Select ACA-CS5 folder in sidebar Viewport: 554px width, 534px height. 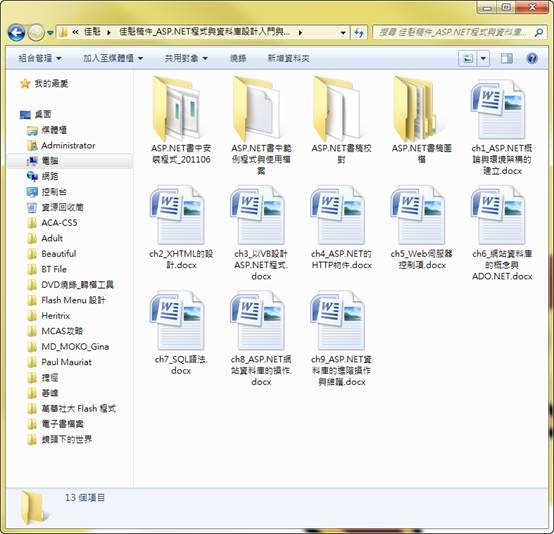pyautogui.click(x=52, y=223)
